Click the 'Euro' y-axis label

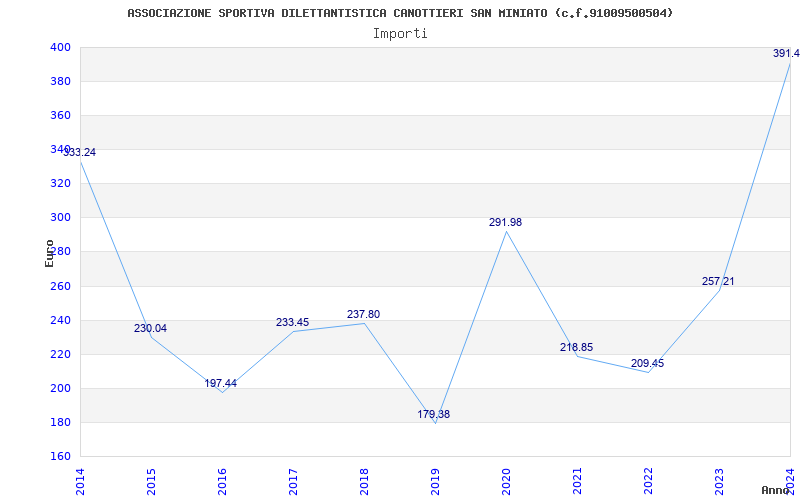coord(49,253)
